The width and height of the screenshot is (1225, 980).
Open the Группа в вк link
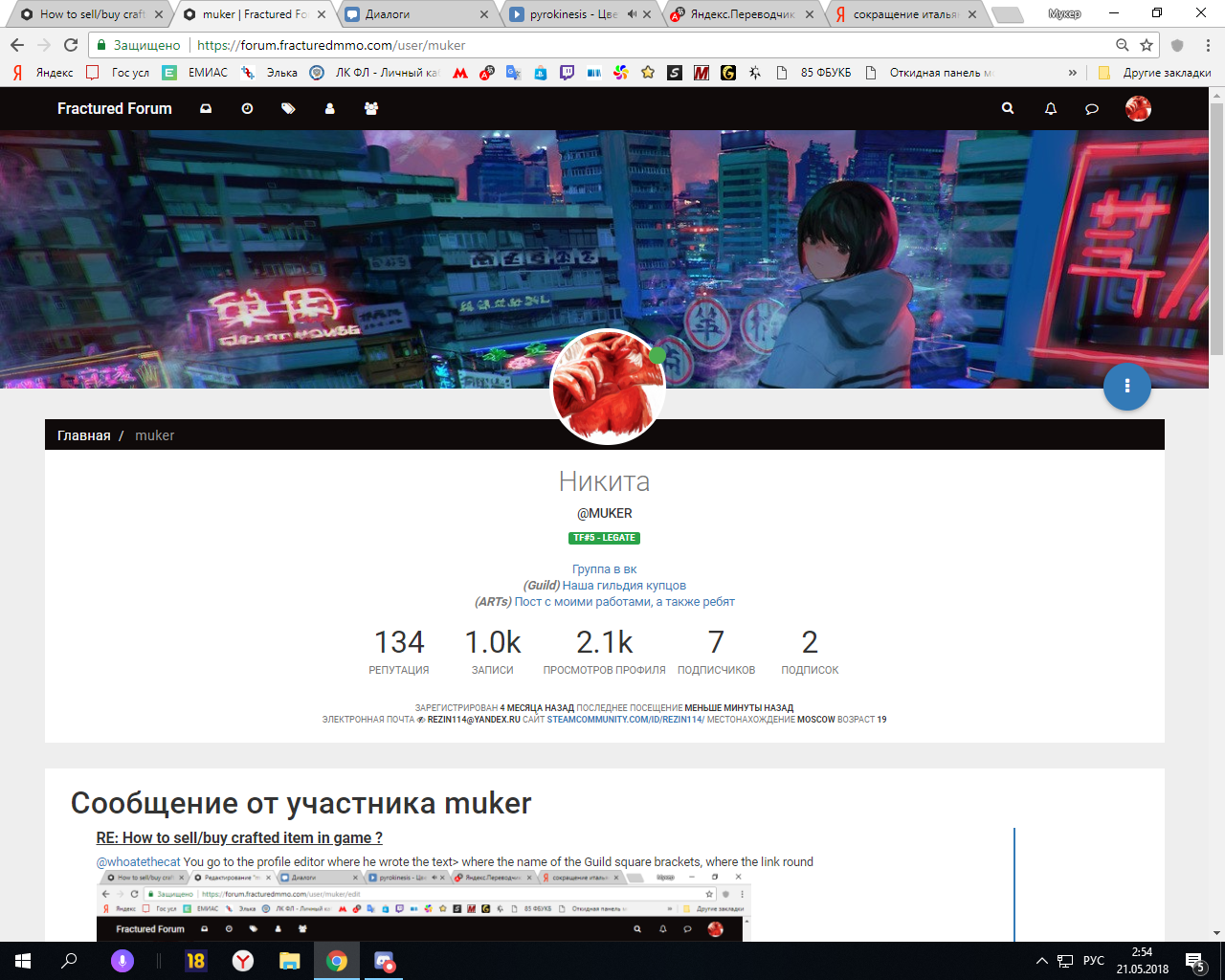(x=604, y=568)
